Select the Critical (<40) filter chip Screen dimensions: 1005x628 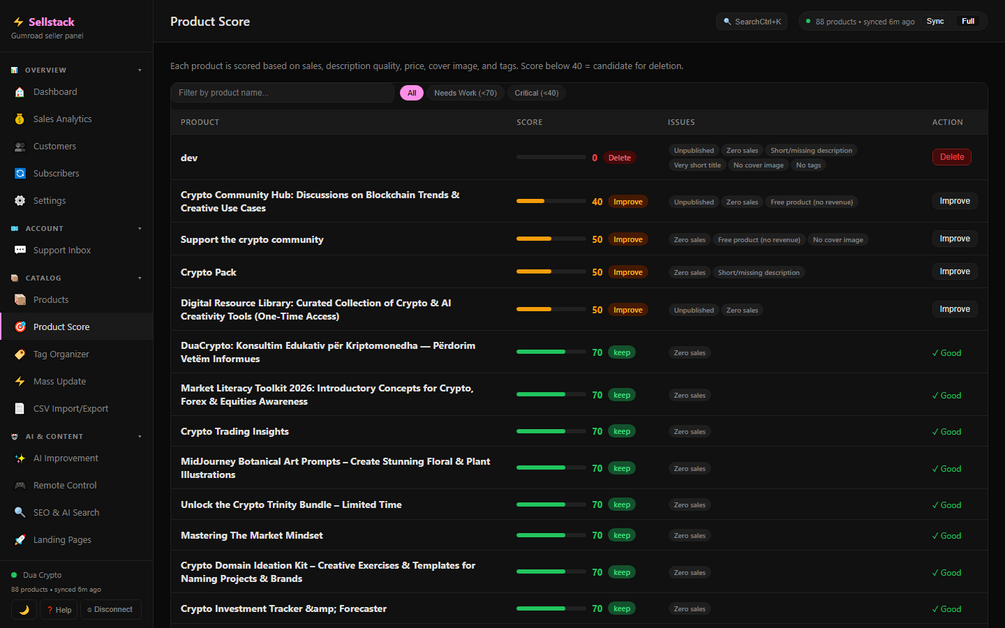click(x=536, y=93)
